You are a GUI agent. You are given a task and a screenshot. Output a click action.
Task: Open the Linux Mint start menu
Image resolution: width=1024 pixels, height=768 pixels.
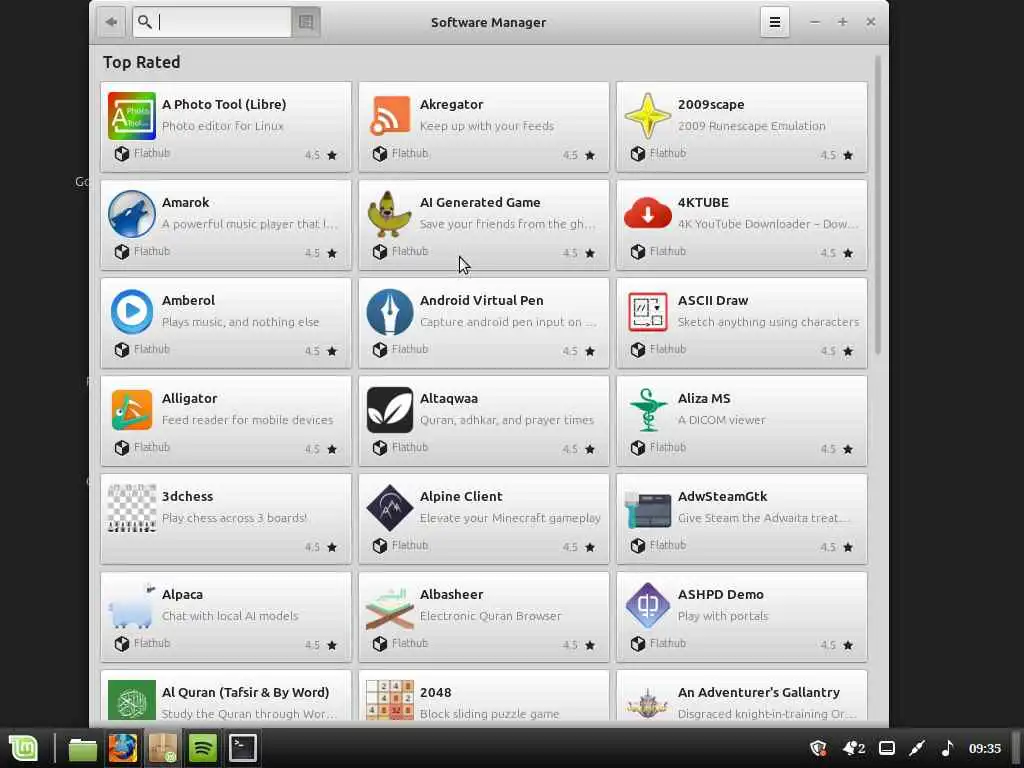pyautogui.click(x=24, y=748)
